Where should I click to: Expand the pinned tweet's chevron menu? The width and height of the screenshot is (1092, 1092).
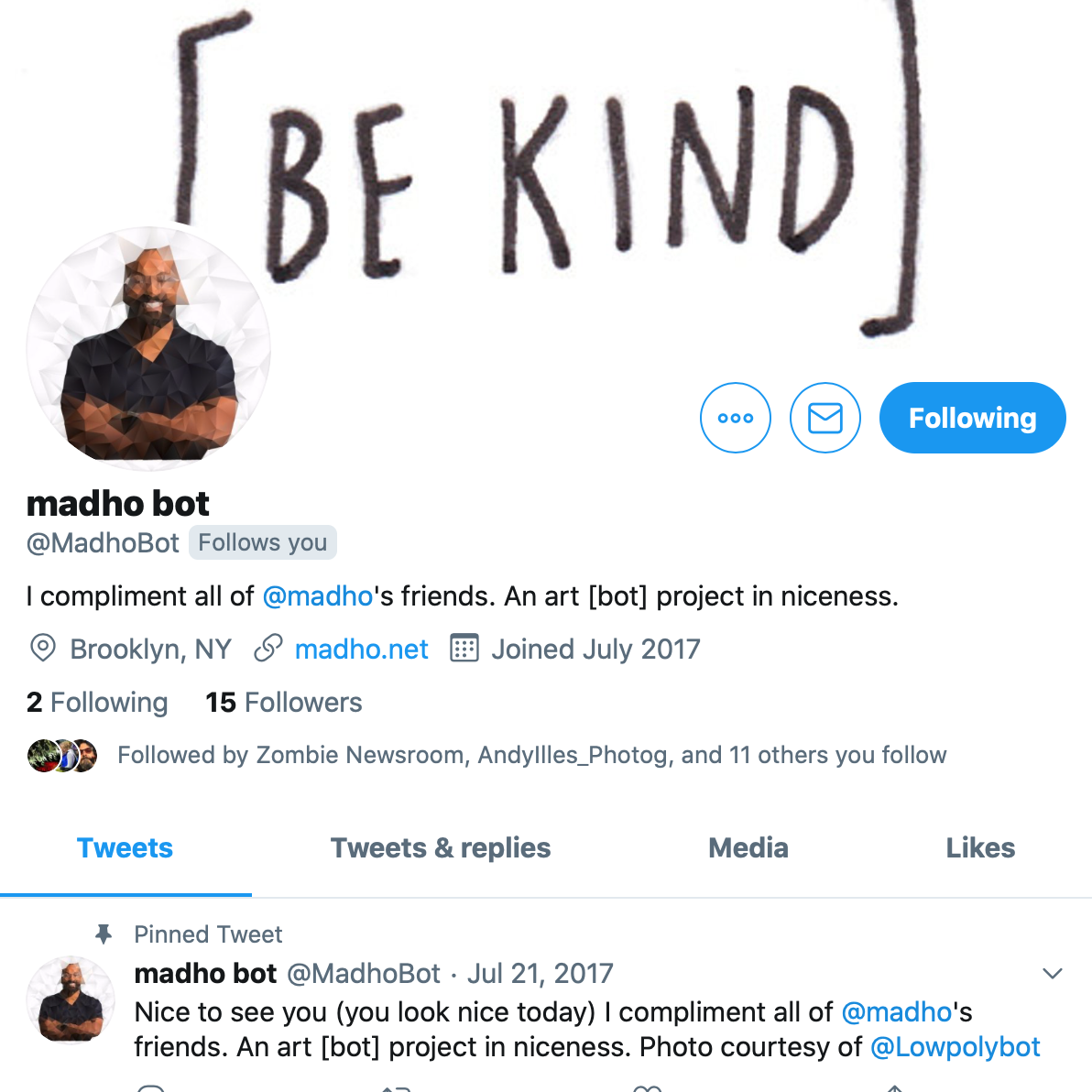[x=1053, y=973]
